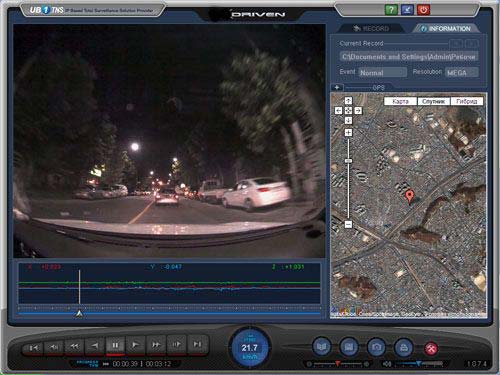Click the 21.7 km/h speed gauge

(250, 348)
